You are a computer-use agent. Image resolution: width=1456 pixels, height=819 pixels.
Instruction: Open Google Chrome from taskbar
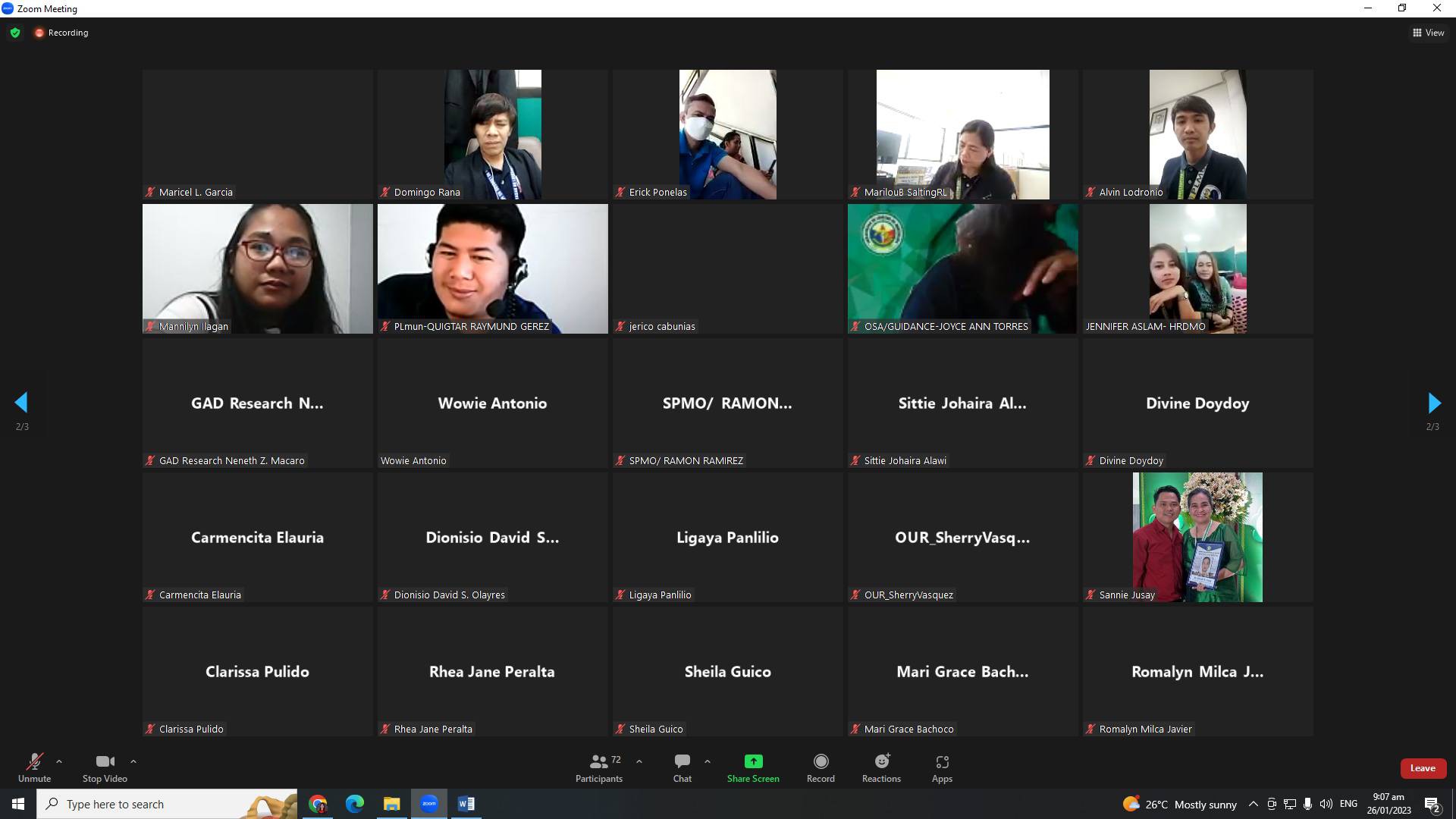(x=318, y=804)
